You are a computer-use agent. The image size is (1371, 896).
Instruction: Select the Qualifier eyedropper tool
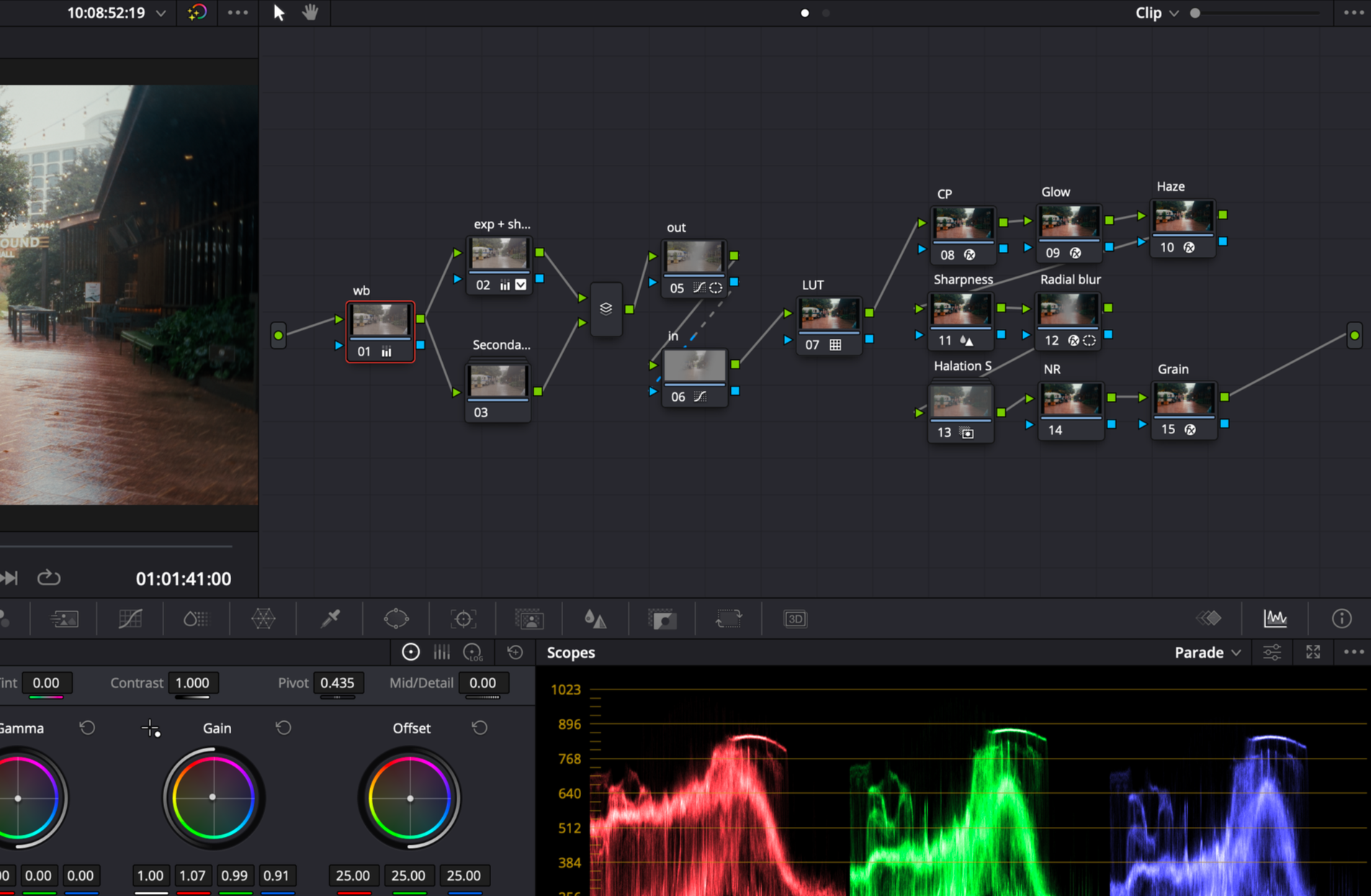(329, 618)
